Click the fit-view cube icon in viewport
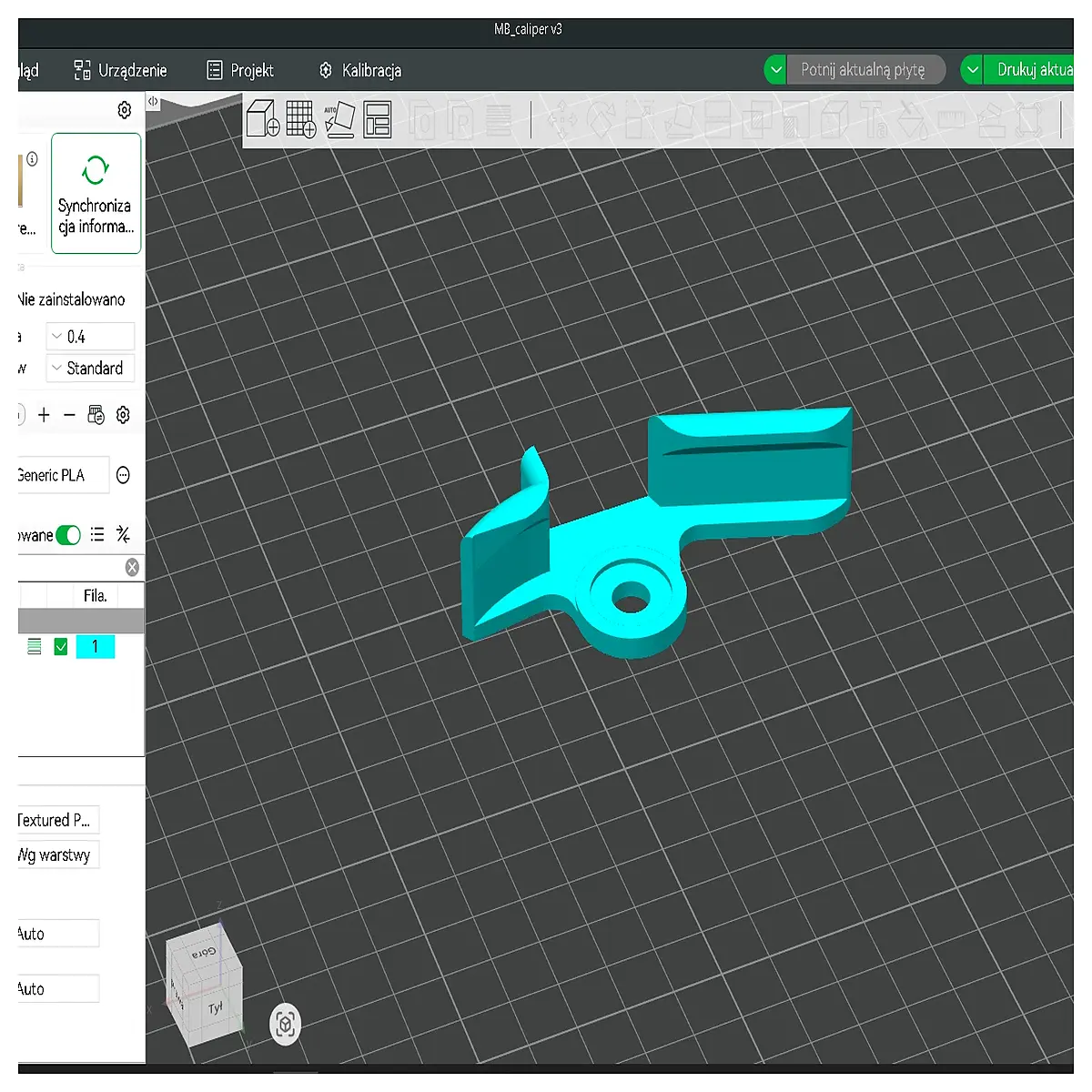The image size is (1092, 1092). click(x=285, y=1025)
